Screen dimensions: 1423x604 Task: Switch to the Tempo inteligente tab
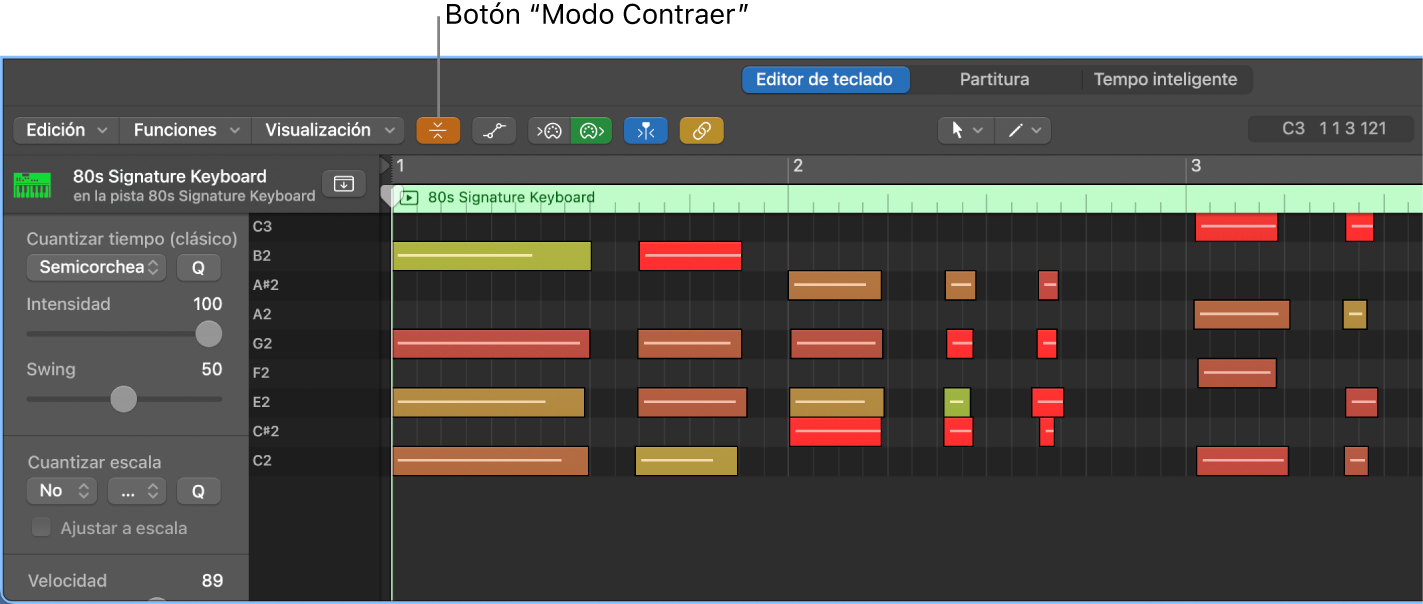1165,79
